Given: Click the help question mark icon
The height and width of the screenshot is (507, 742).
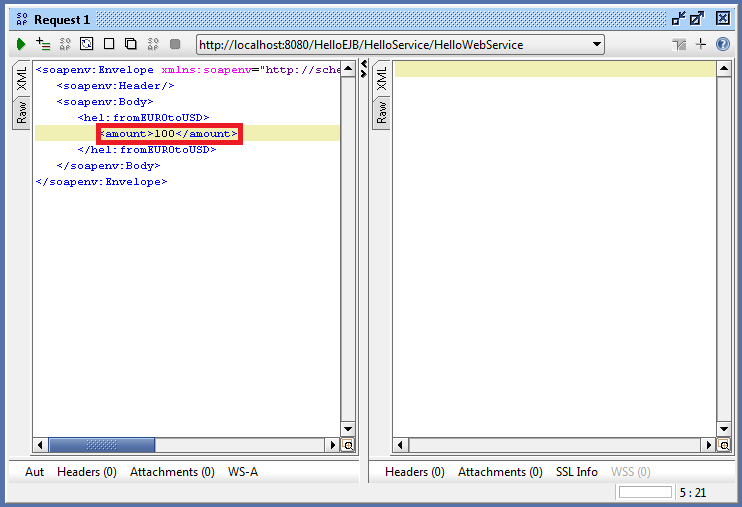Looking at the screenshot, I should tap(723, 44).
